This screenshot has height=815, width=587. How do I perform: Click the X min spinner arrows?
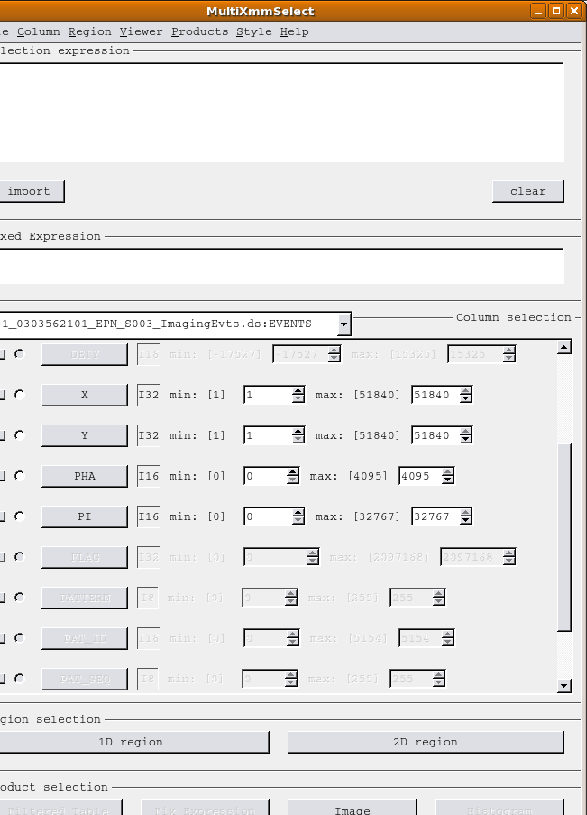coord(298,395)
